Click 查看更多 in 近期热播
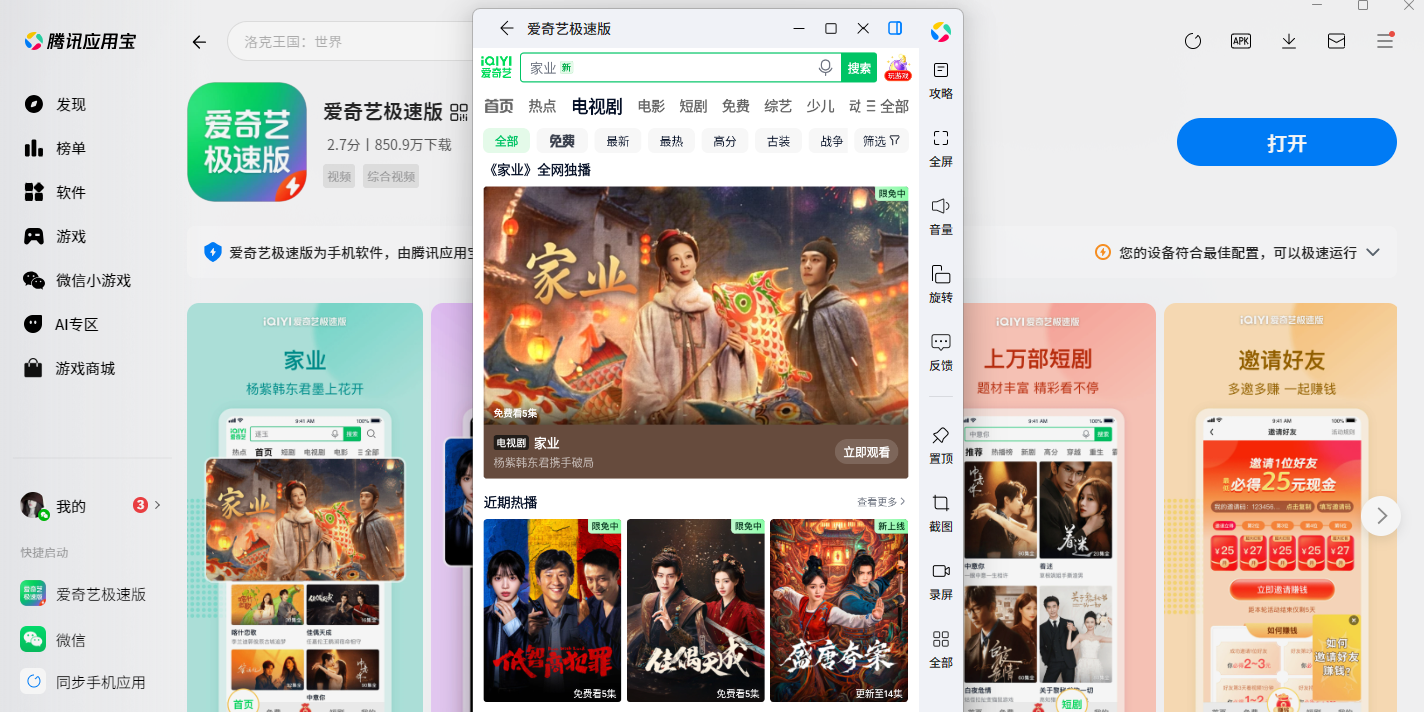This screenshot has height=712, width=1424. tap(881, 501)
